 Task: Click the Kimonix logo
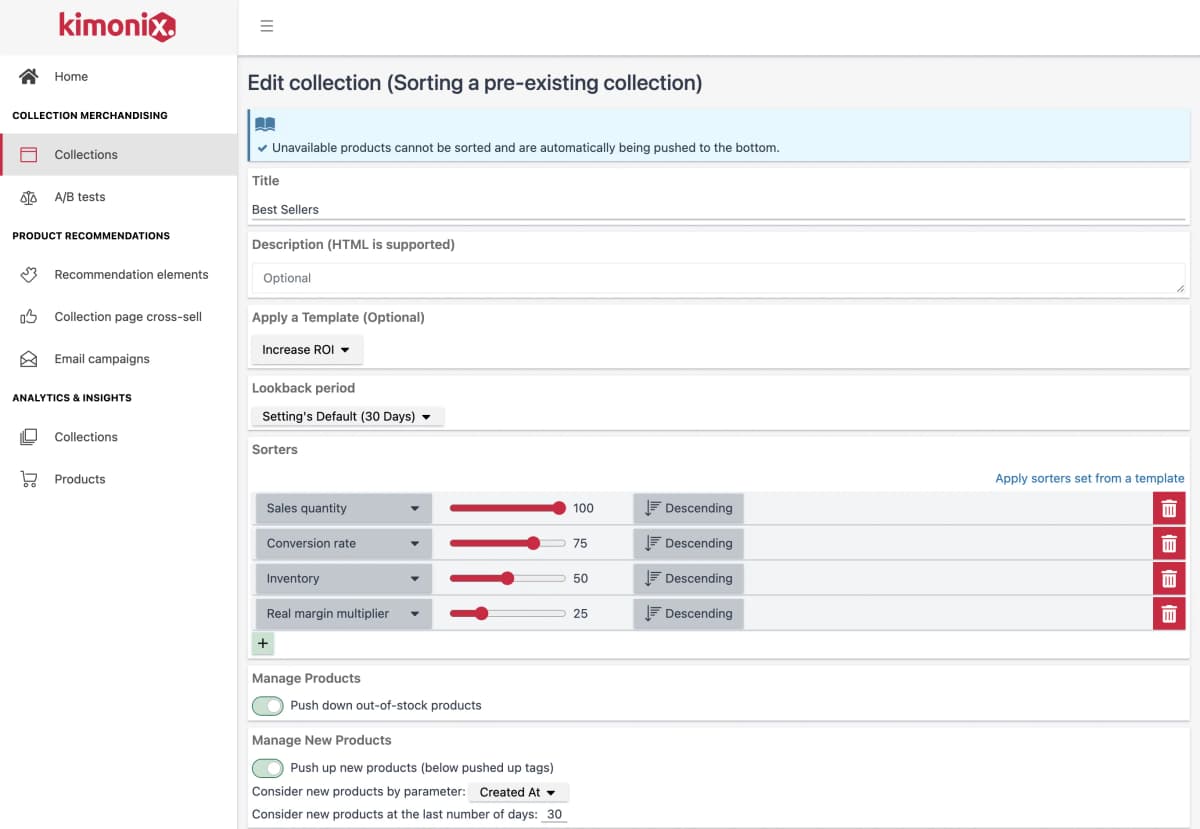117,26
